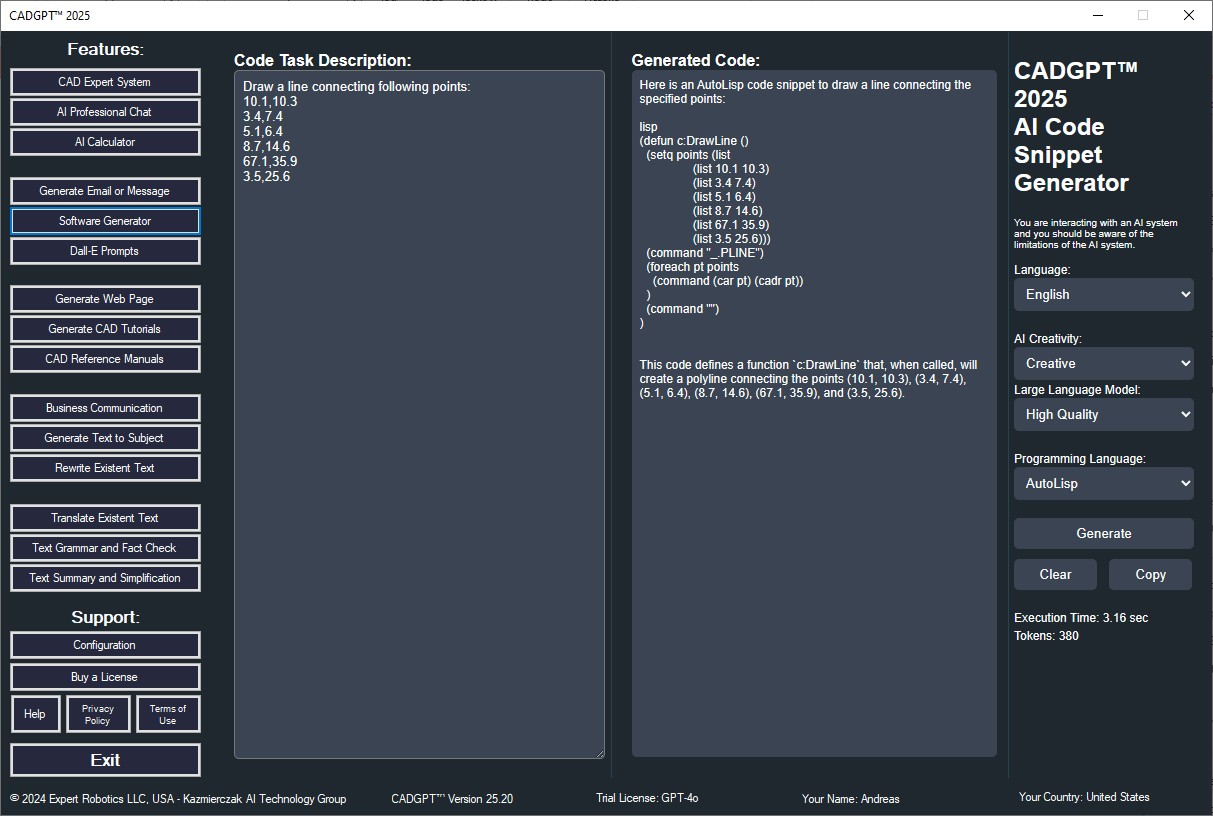The width and height of the screenshot is (1213, 816).
Task: Click Buy a License
Action: click(x=105, y=677)
